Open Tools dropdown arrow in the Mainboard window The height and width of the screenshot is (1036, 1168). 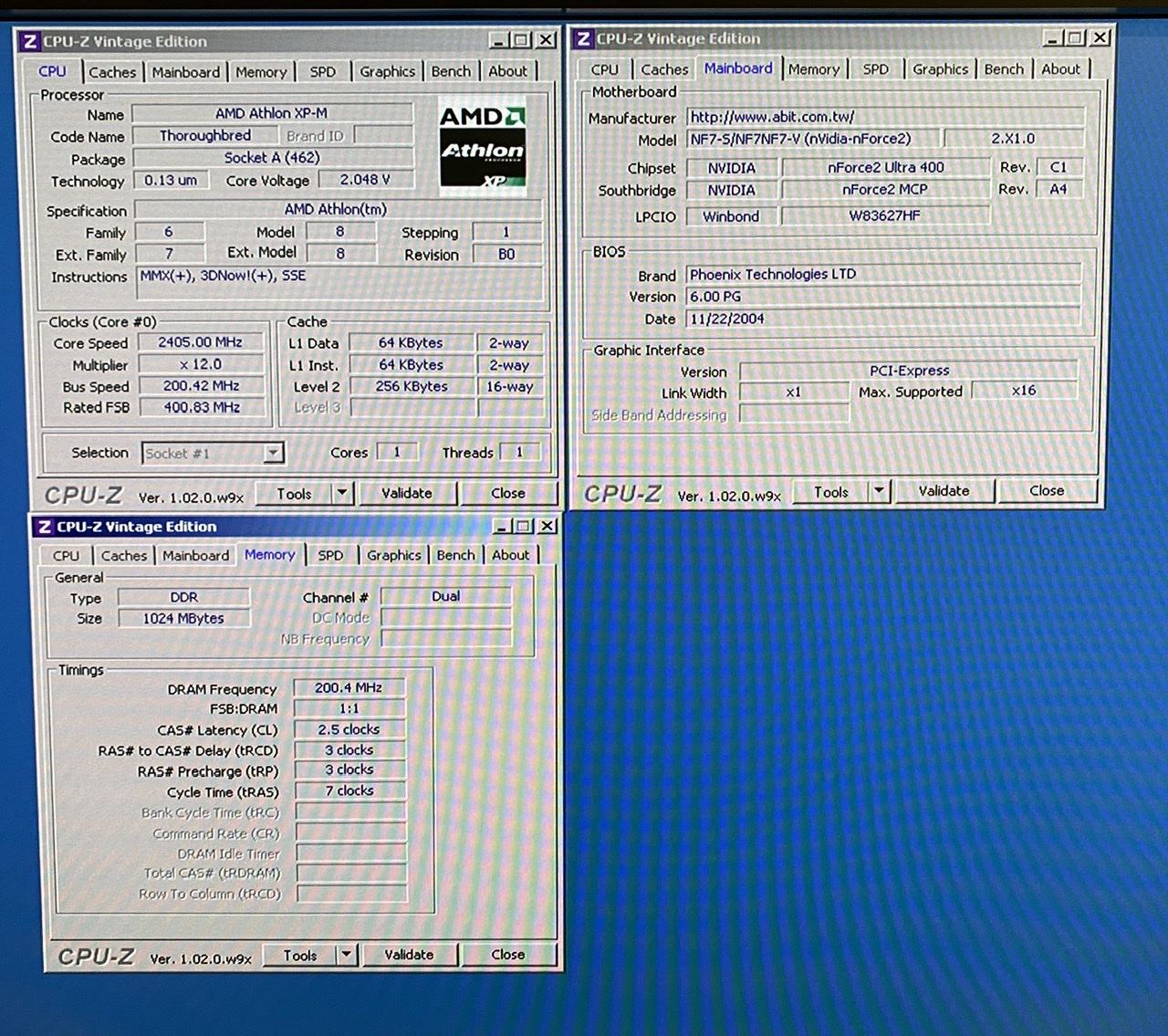pyautogui.click(x=879, y=492)
